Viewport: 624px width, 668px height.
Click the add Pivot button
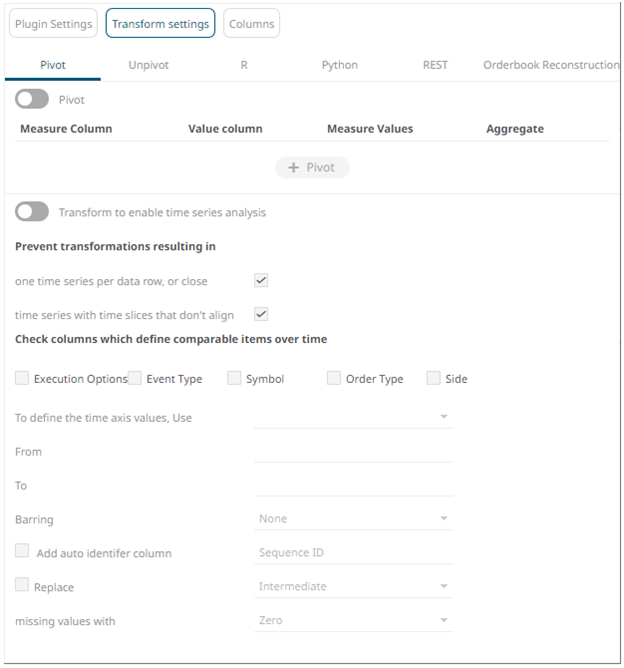tap(312, 167)
